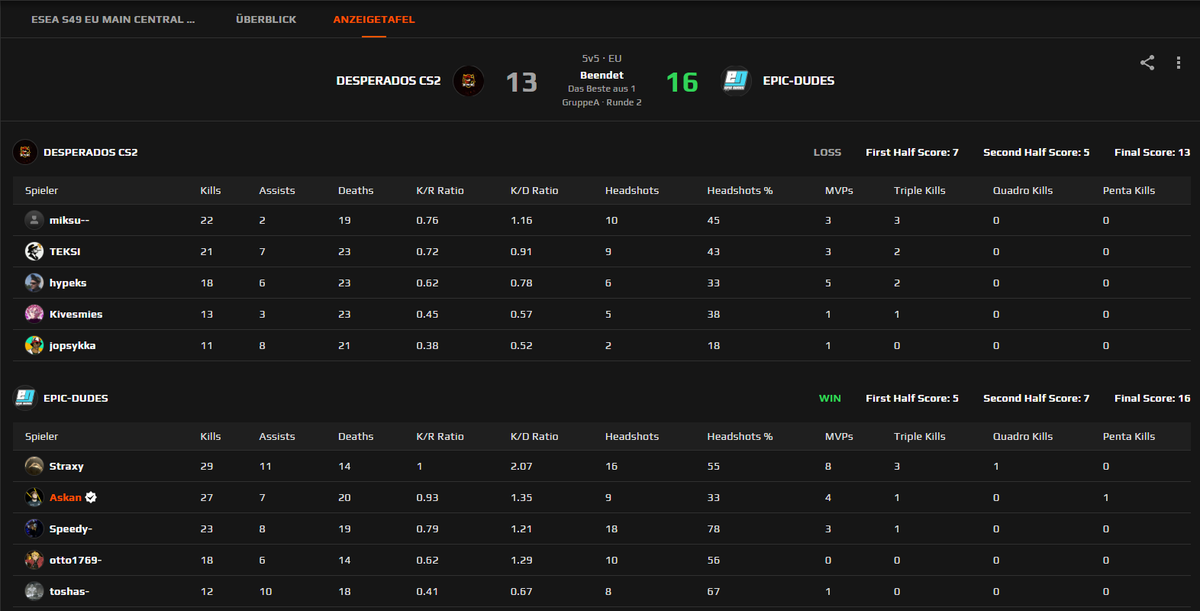Click DESPERADOS CS2 label above first table
The image size is (1200, 611).
coord(91,153)
